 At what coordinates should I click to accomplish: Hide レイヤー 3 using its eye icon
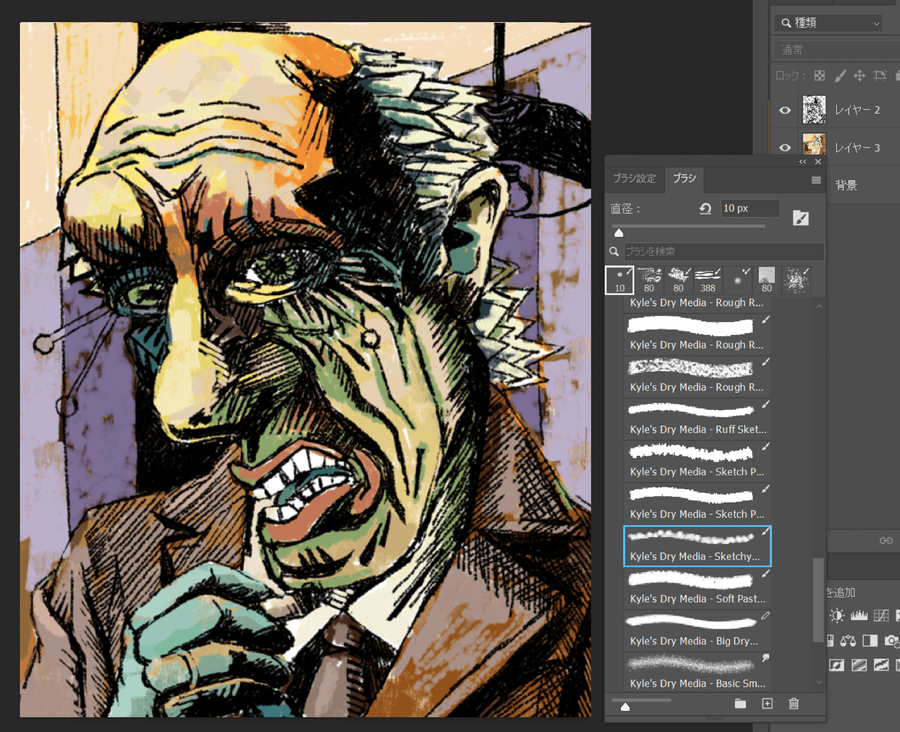[x=785, y=148]
